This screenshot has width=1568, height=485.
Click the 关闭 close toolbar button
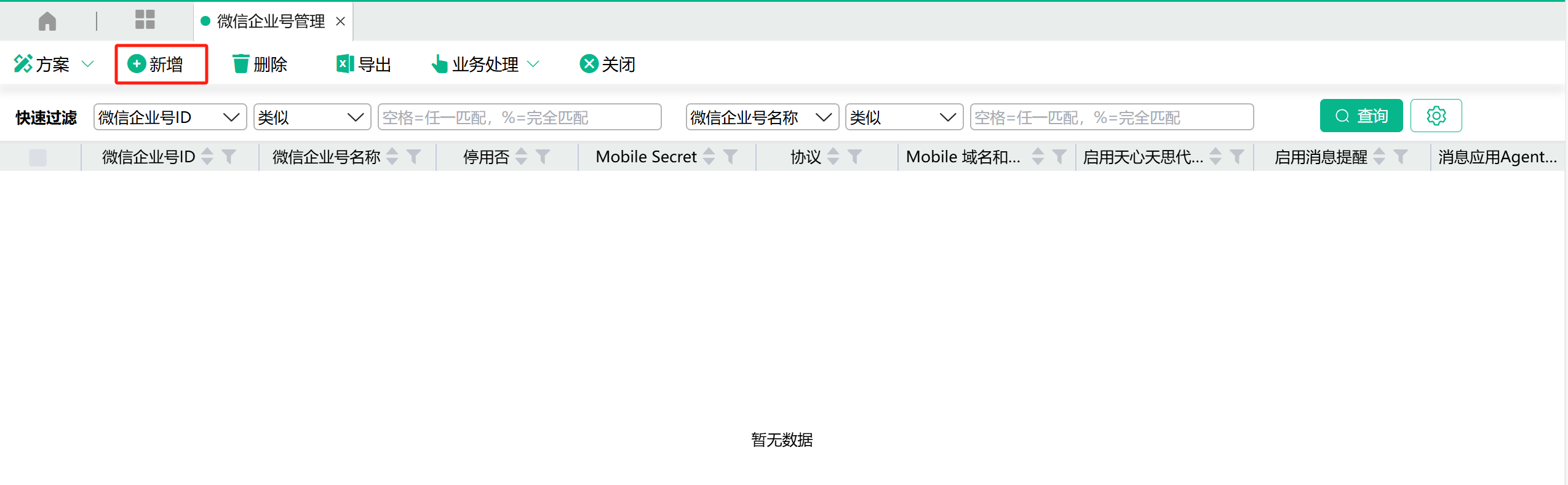click(x=607, y=64)
